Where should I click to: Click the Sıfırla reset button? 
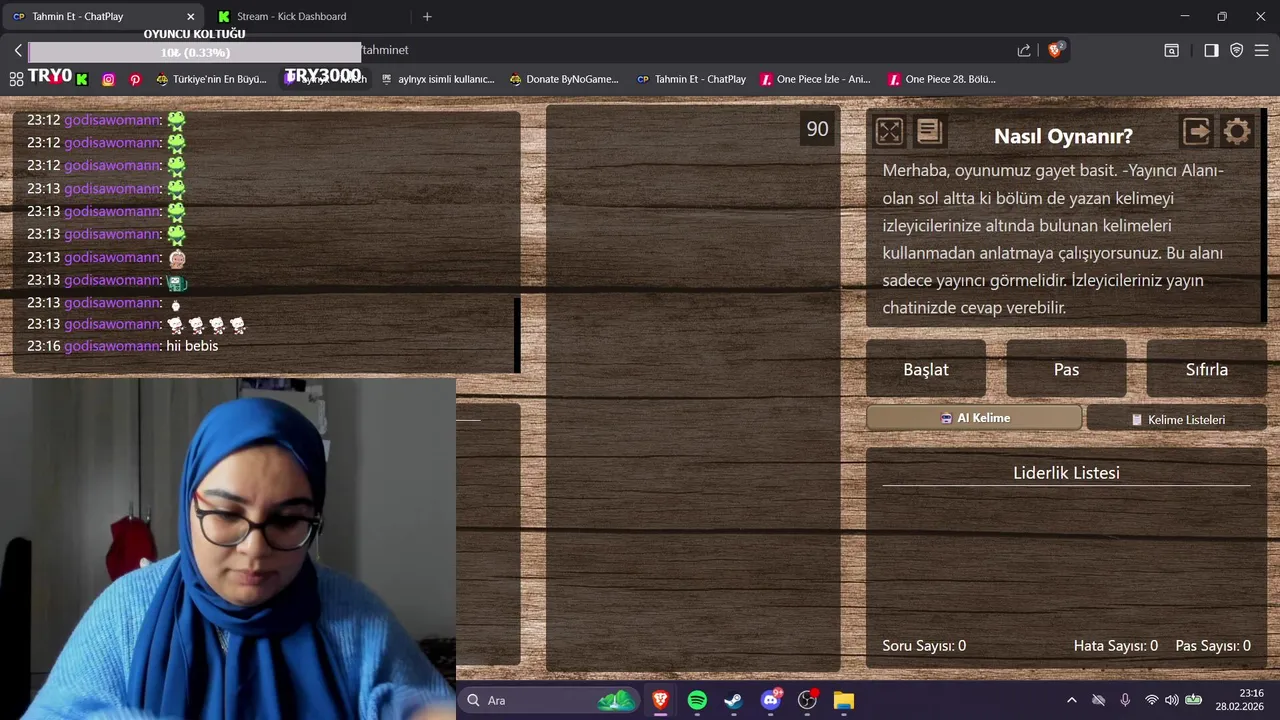click(x=1206, y=369)
